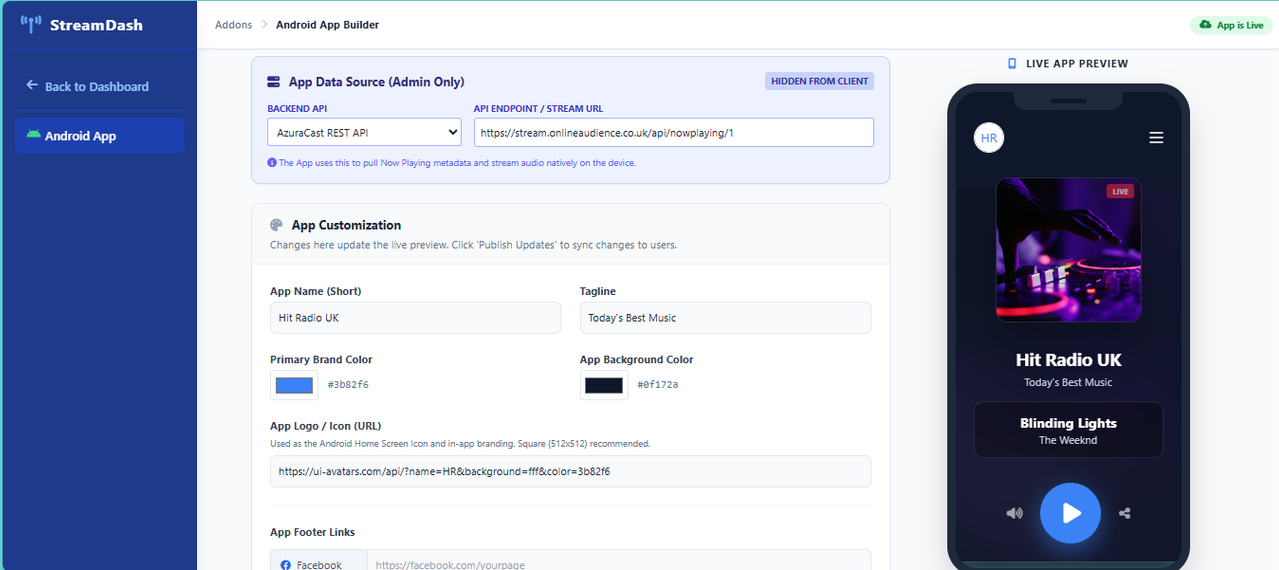Open the Backend API dropdown

click(364, 132)
